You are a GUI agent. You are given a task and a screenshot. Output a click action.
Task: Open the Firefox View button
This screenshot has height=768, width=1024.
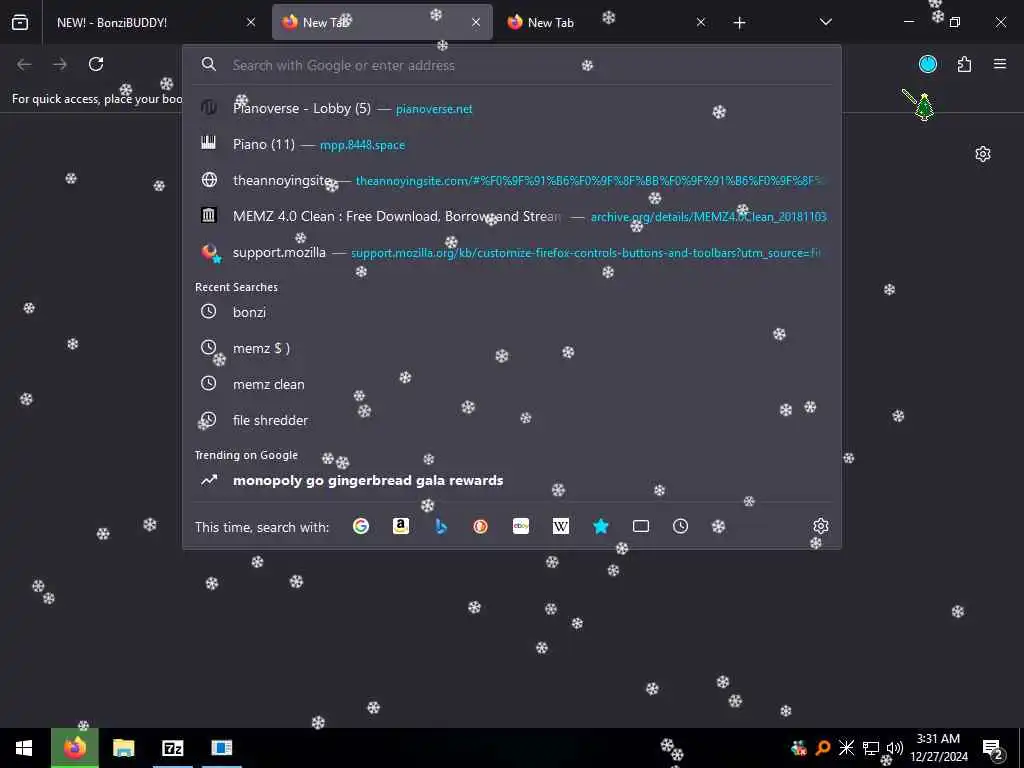click(20, 22)
